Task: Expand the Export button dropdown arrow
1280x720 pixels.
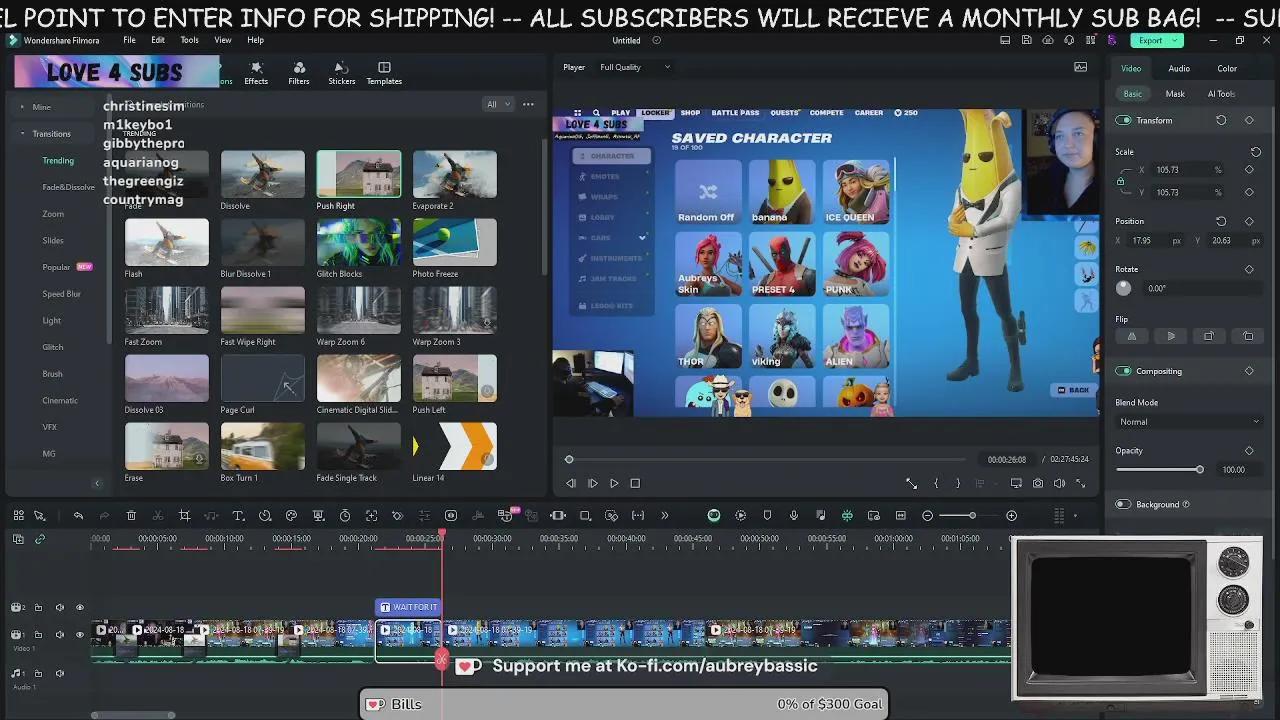Action: 1176,40
